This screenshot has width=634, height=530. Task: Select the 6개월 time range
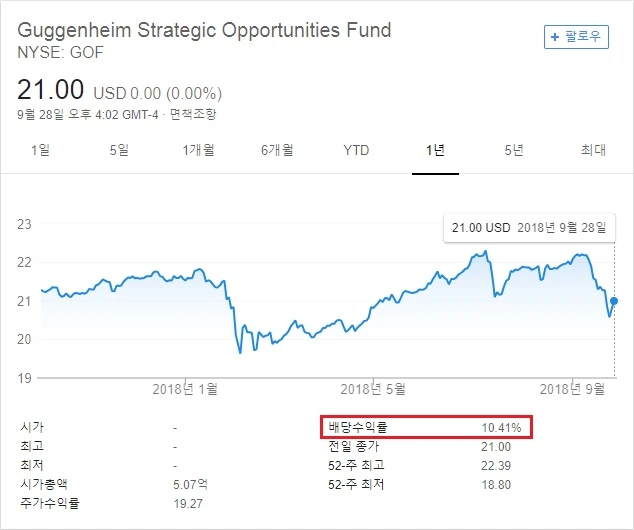pos(277,150)
